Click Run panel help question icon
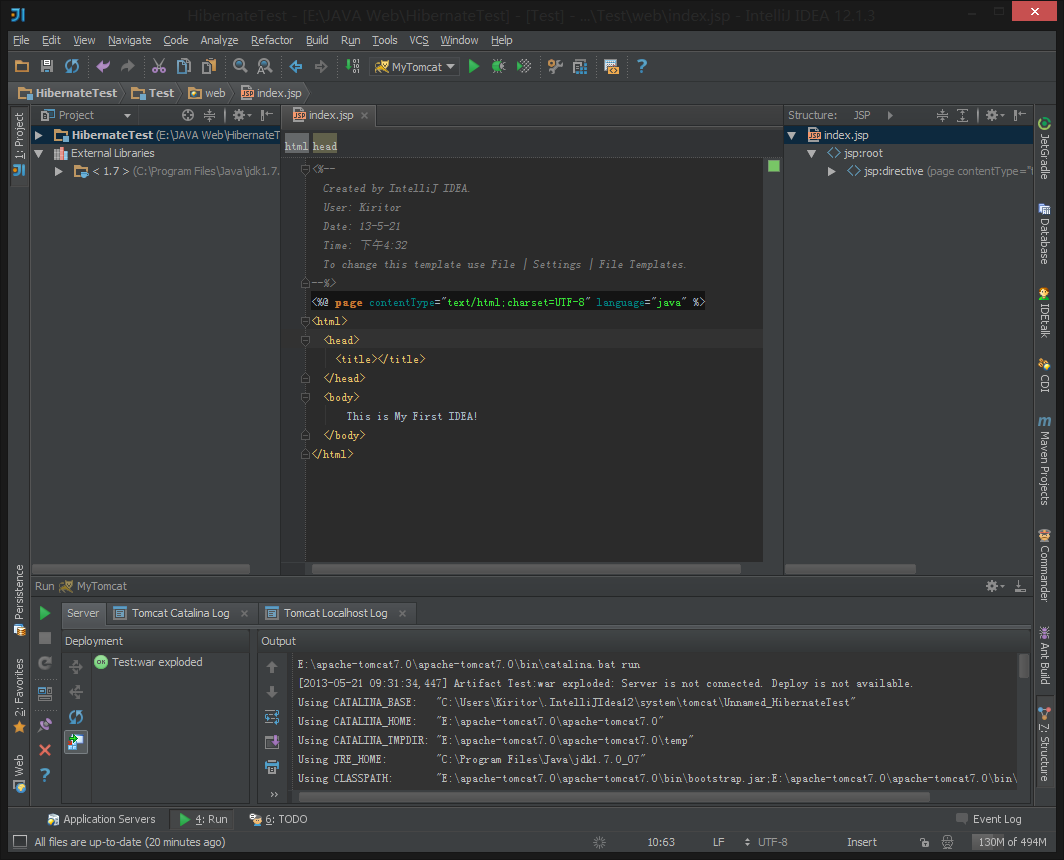The image size is (1064, 860). [x=45, y=774]
